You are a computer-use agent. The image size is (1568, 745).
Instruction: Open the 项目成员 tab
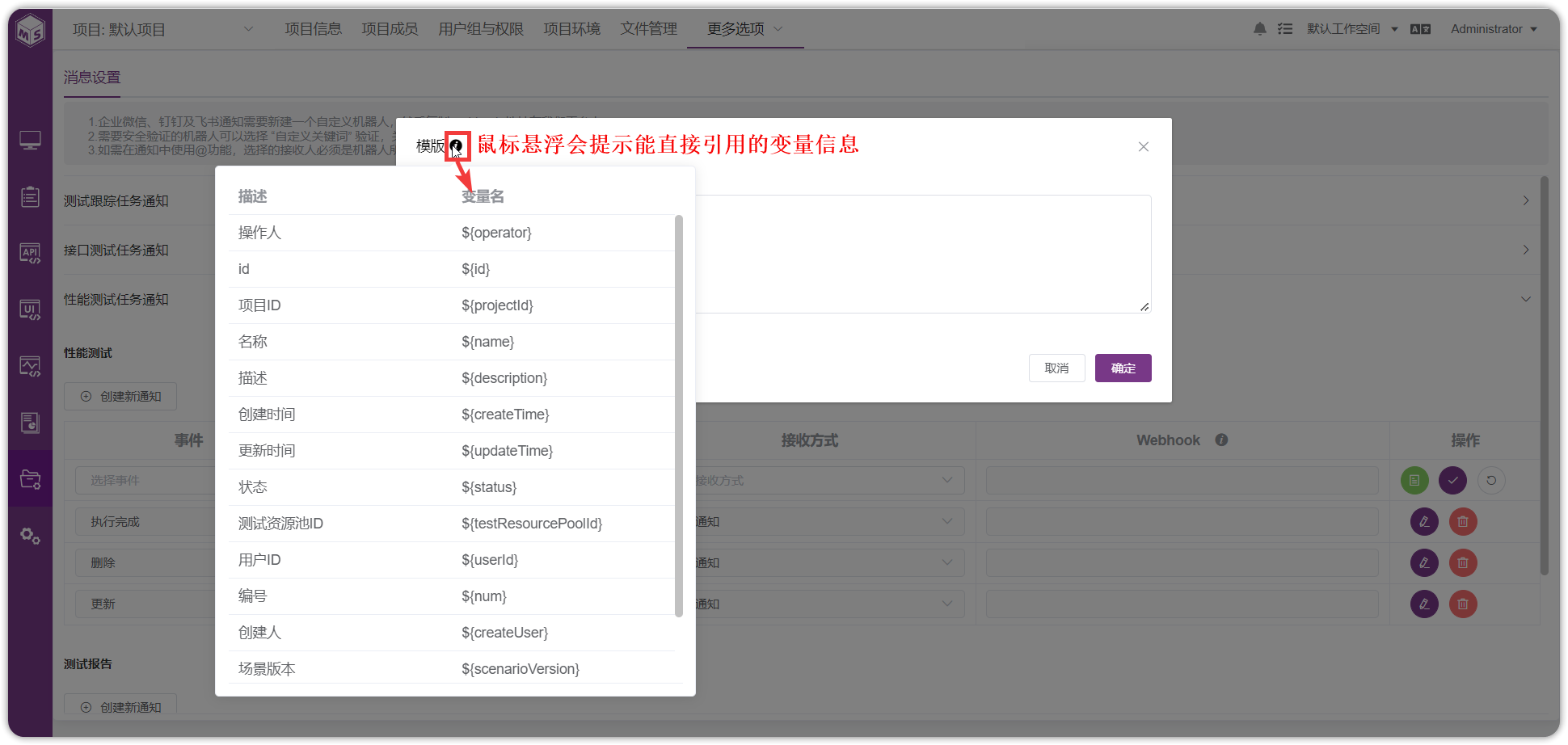click(390, 29)
